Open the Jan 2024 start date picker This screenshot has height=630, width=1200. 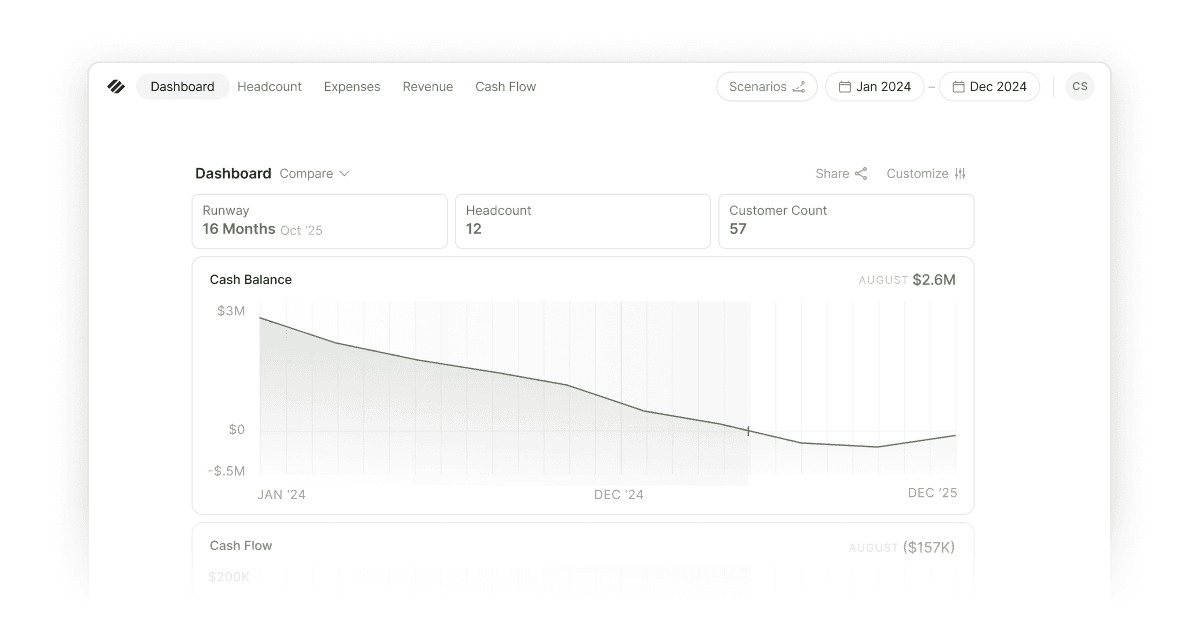875,86
